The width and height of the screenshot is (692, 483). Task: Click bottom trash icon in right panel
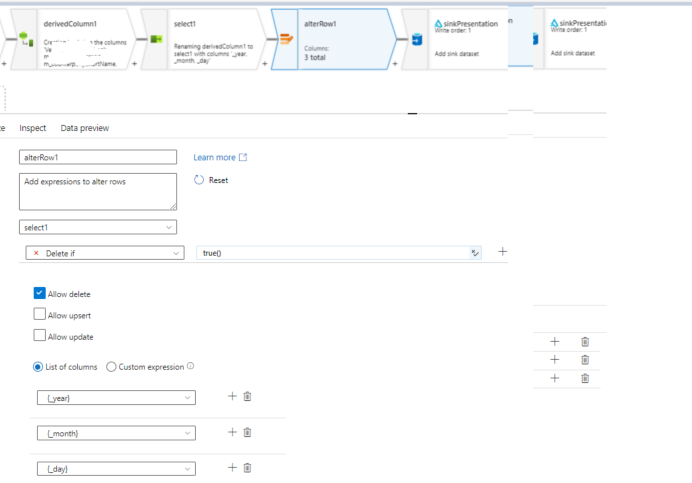(x=585, y=378)
